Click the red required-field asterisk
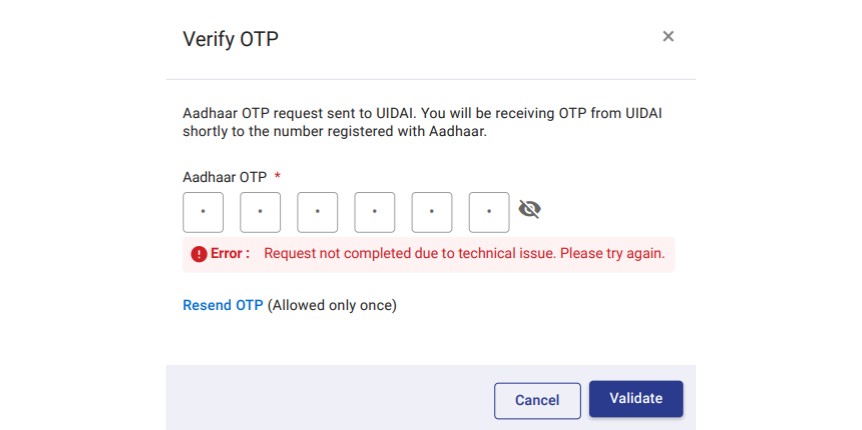 click(277, 176)
